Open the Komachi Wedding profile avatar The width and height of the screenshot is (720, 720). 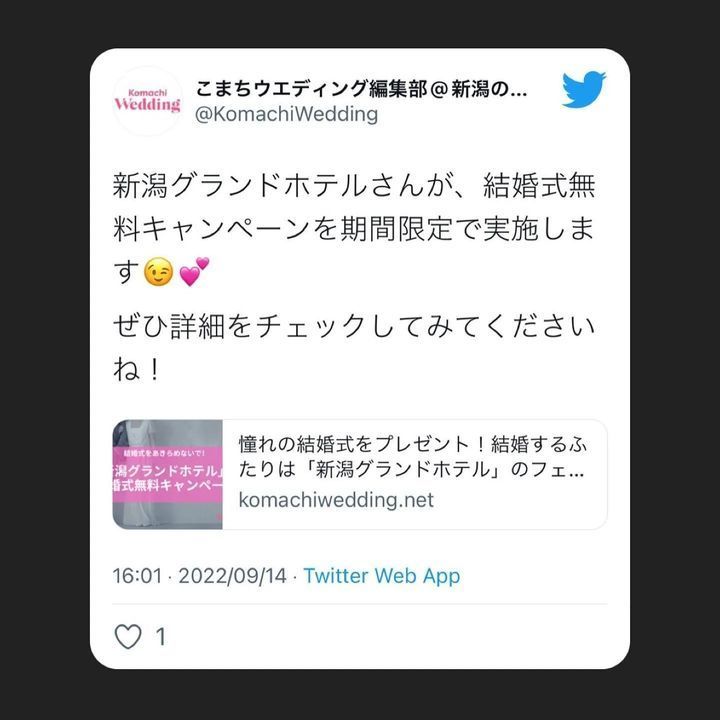pos(147,101)
